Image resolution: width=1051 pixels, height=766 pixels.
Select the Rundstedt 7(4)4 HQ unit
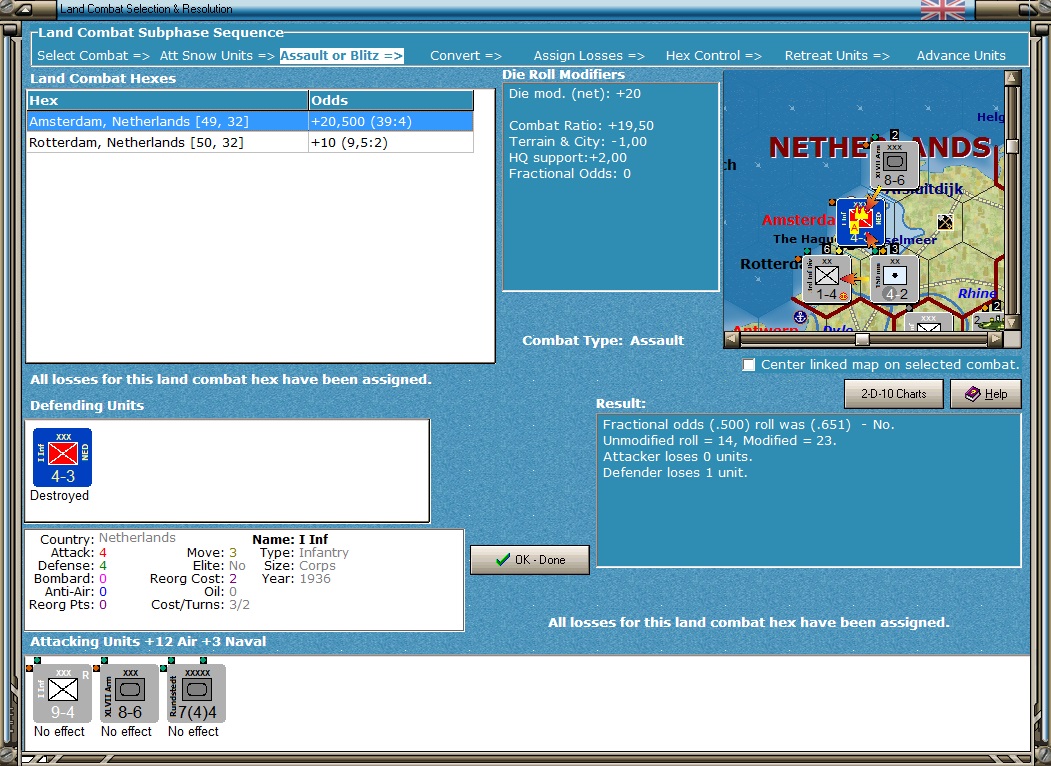click(196, 693)
